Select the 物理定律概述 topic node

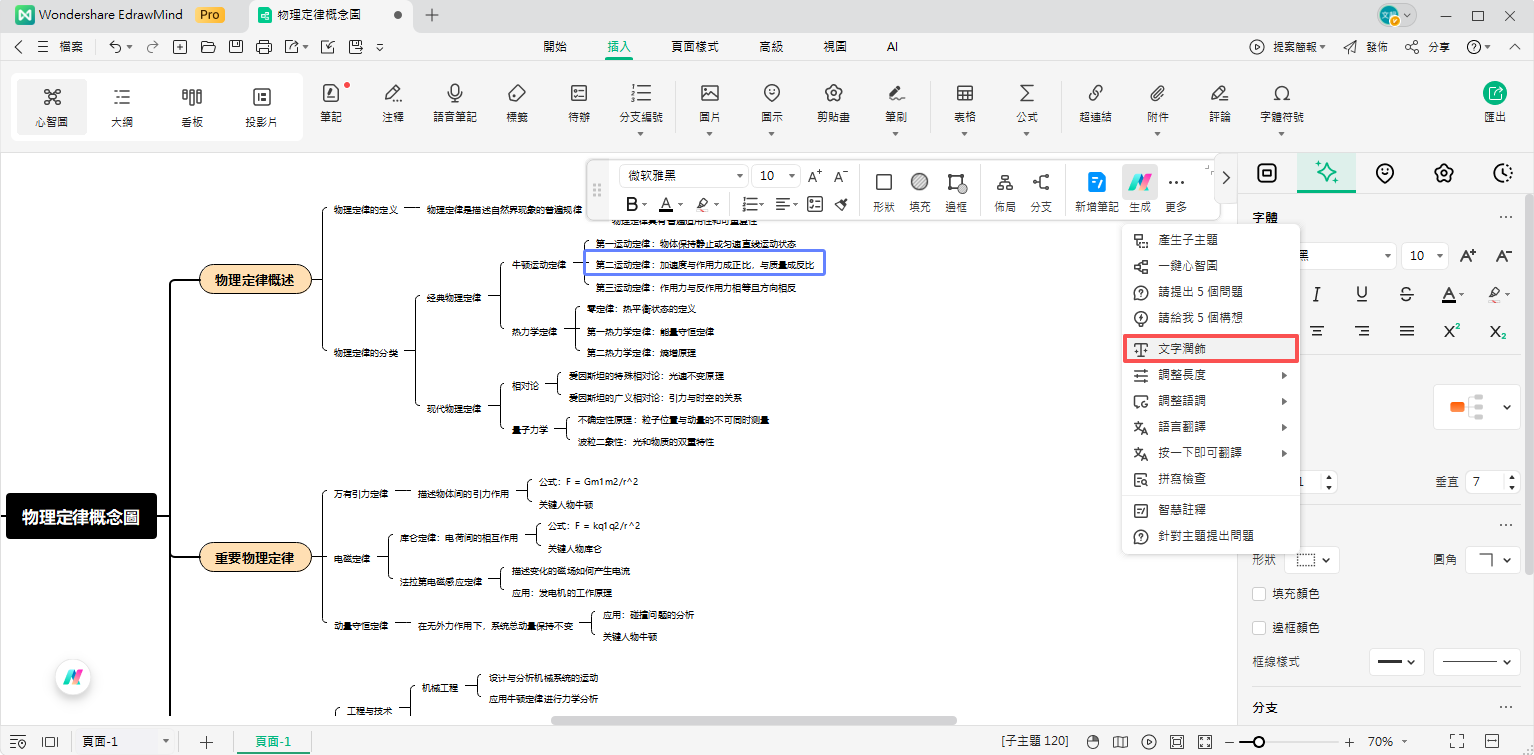pyautogui.click(x=255, y=280)
